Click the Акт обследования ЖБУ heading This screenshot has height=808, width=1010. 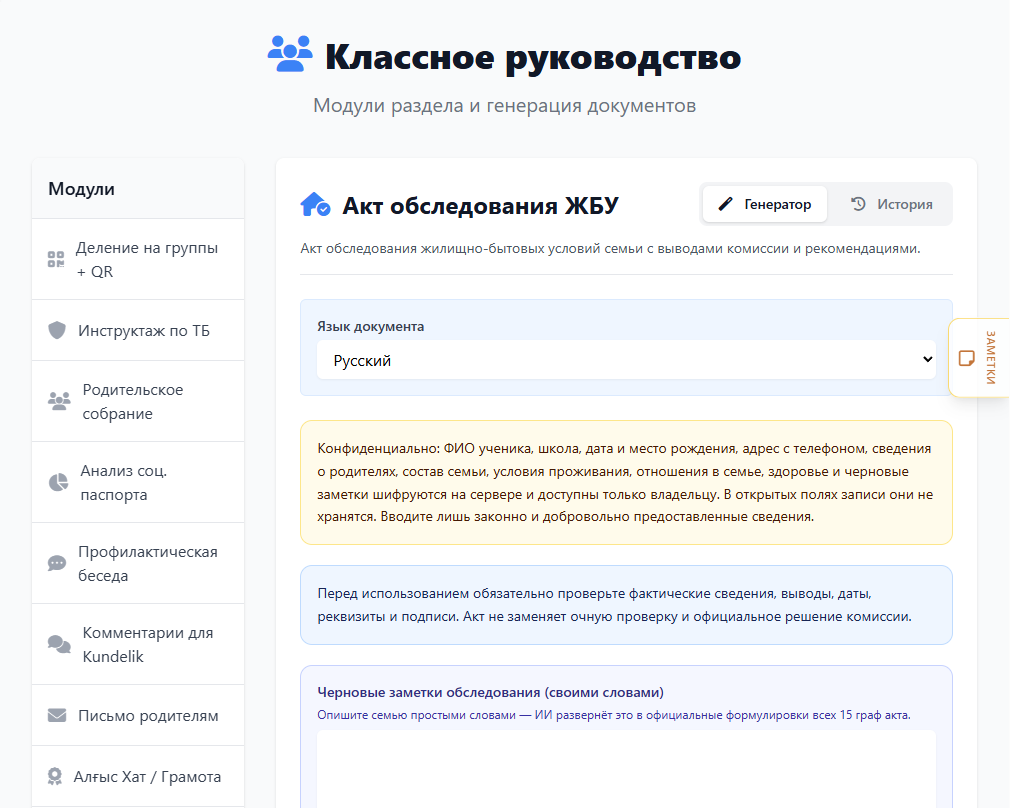(480, 206)
